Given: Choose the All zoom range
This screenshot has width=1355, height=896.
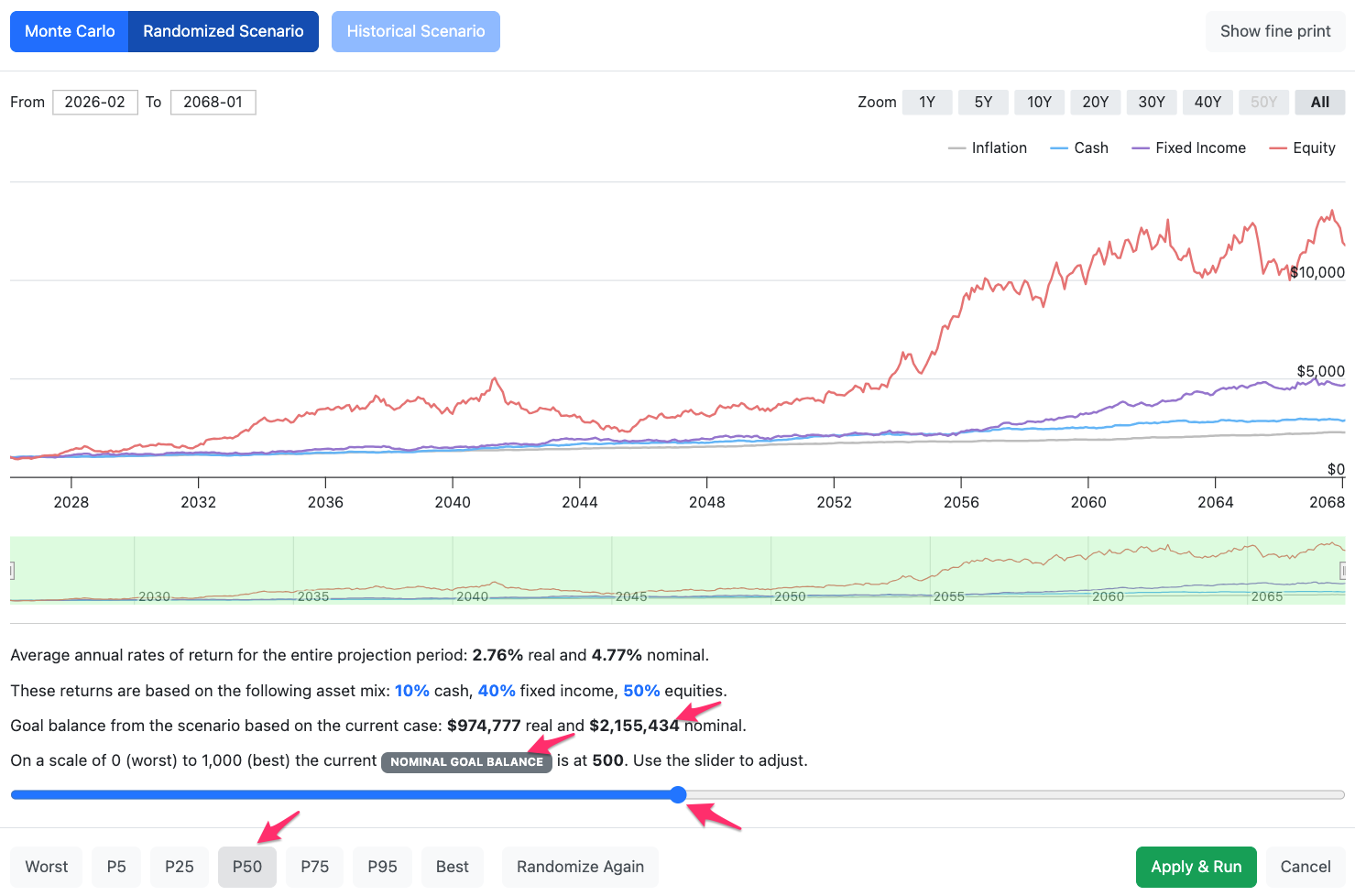Looking at the screenshot, I should tap(1320, 102).
